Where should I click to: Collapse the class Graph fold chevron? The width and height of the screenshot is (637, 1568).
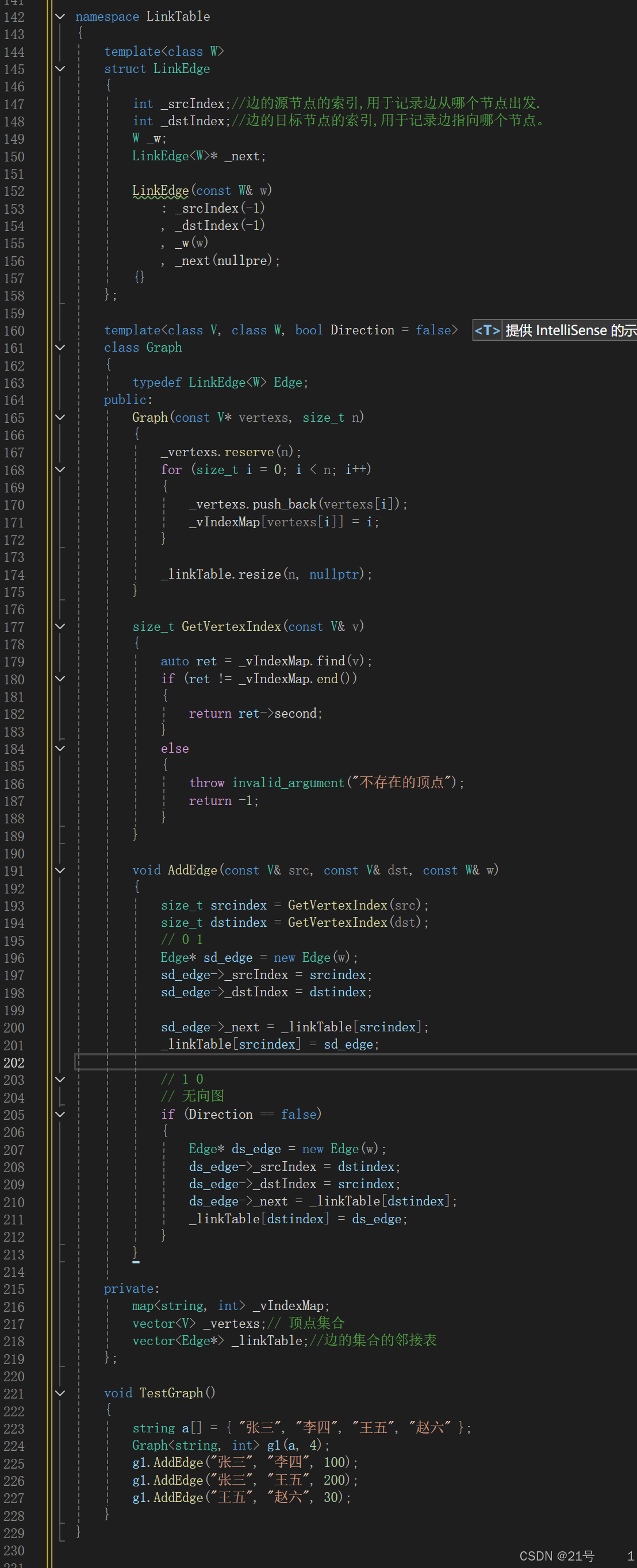60,348
